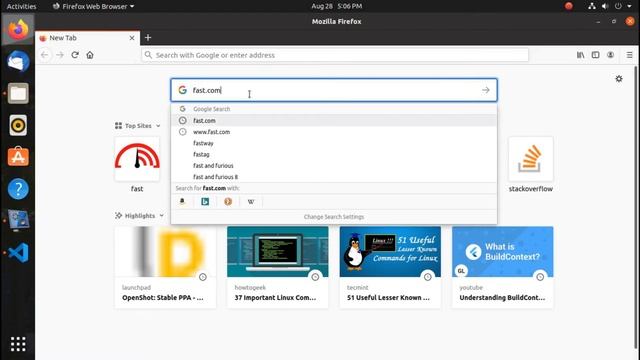
Task: Click the red recording indicator icon
Action: point(569,6)
